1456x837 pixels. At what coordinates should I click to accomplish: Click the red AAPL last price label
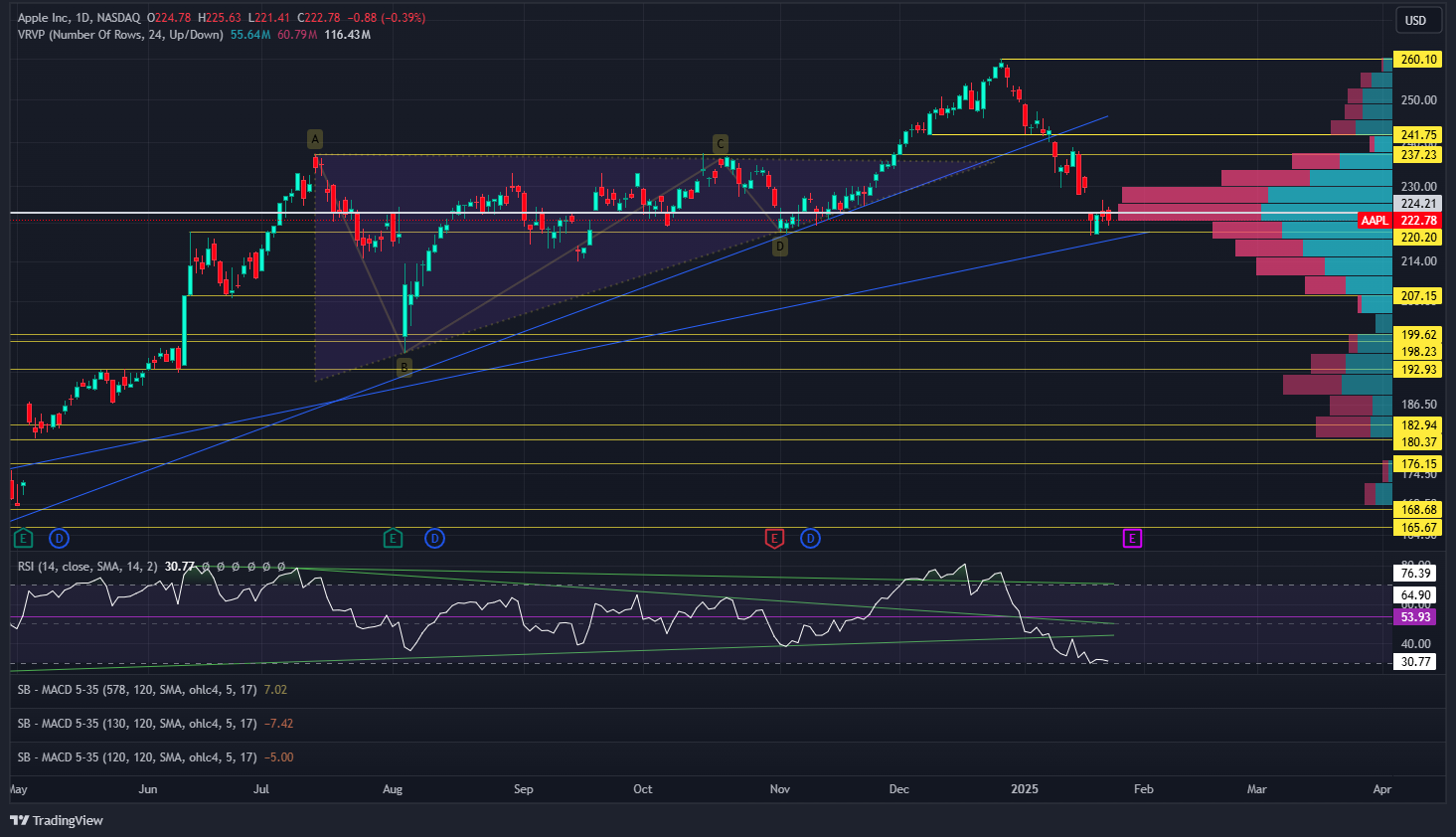[x=1400, y=221]
